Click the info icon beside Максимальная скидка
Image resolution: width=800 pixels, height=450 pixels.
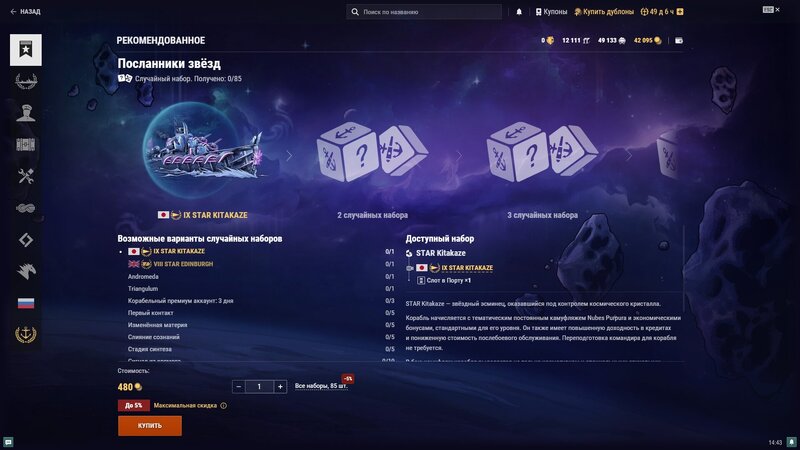pyautogui.click(x=223, y=406)
